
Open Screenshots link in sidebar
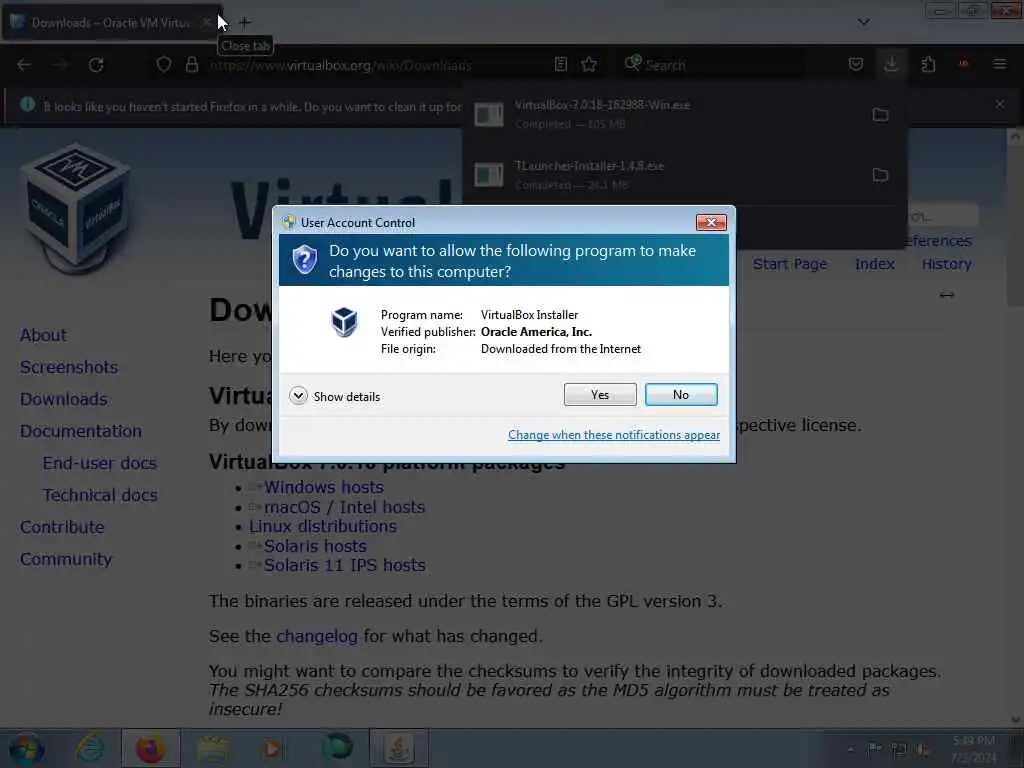click(x=69, y=367)
